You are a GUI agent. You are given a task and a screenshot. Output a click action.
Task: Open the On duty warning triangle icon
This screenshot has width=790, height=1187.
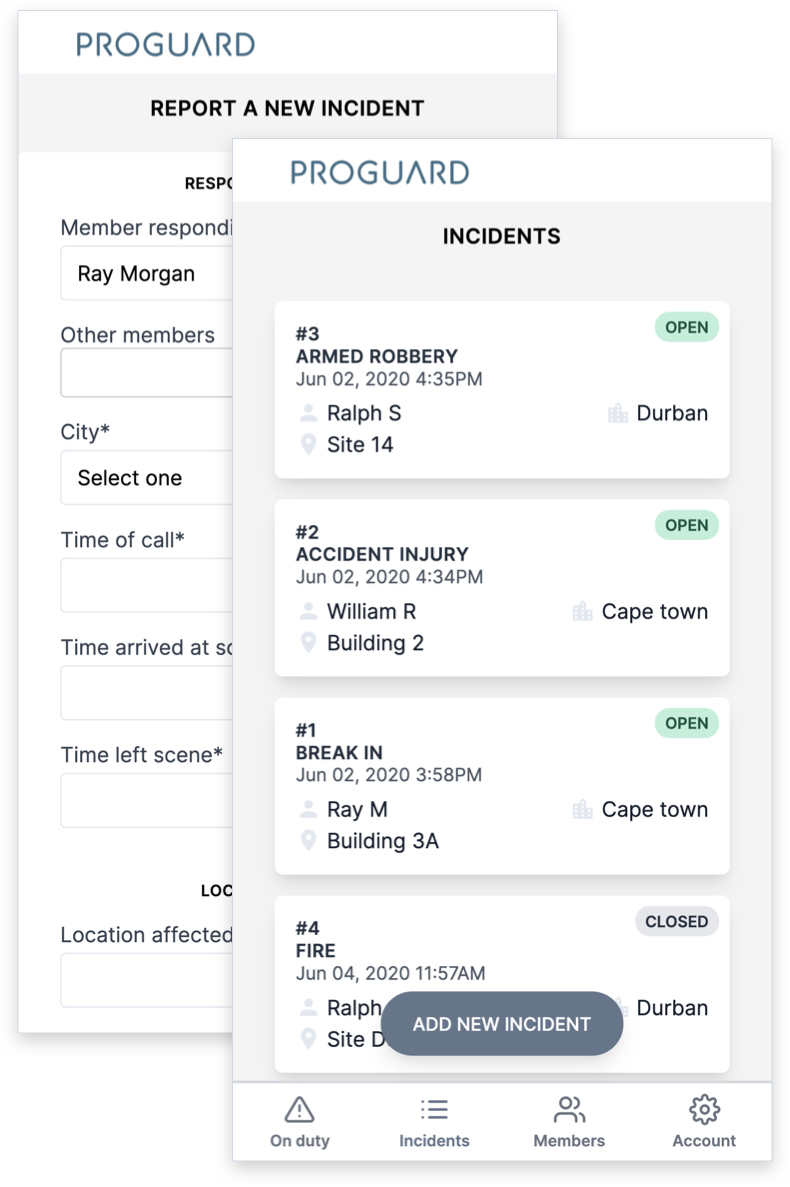[x=300, y=1110]
